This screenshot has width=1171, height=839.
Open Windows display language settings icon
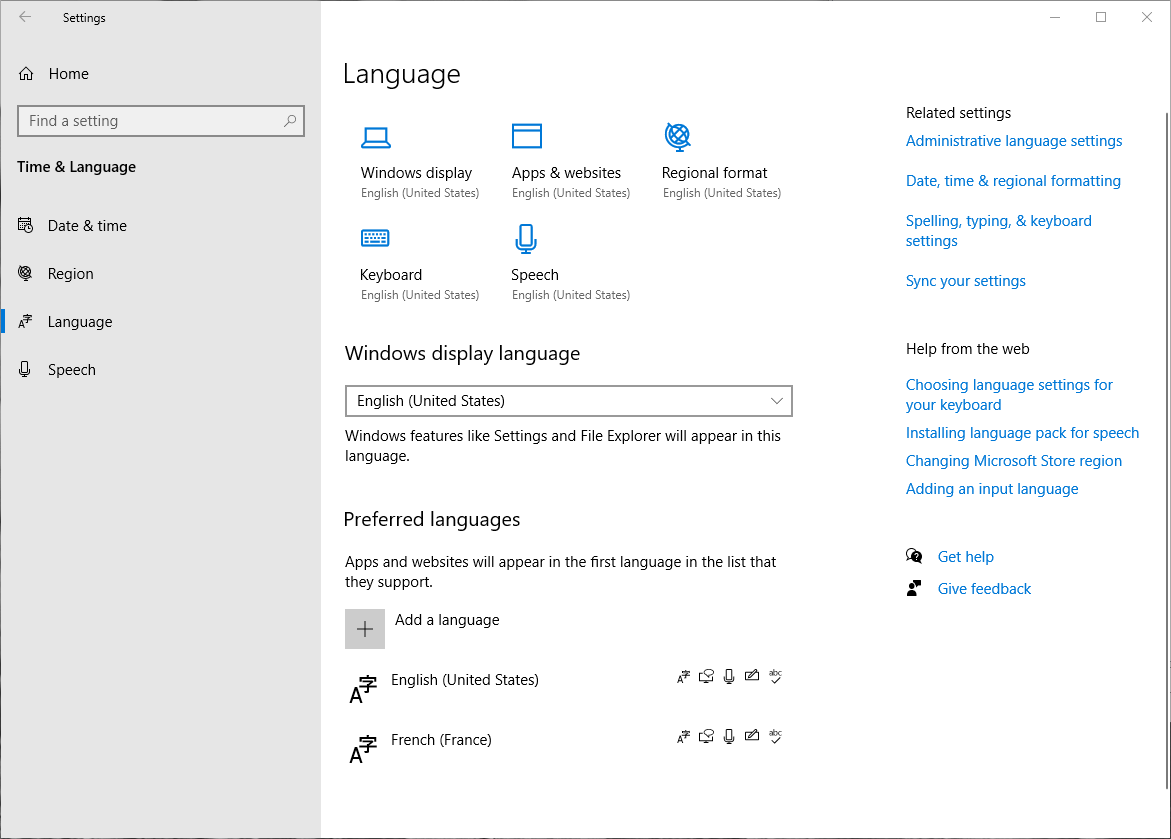[376, 137]
